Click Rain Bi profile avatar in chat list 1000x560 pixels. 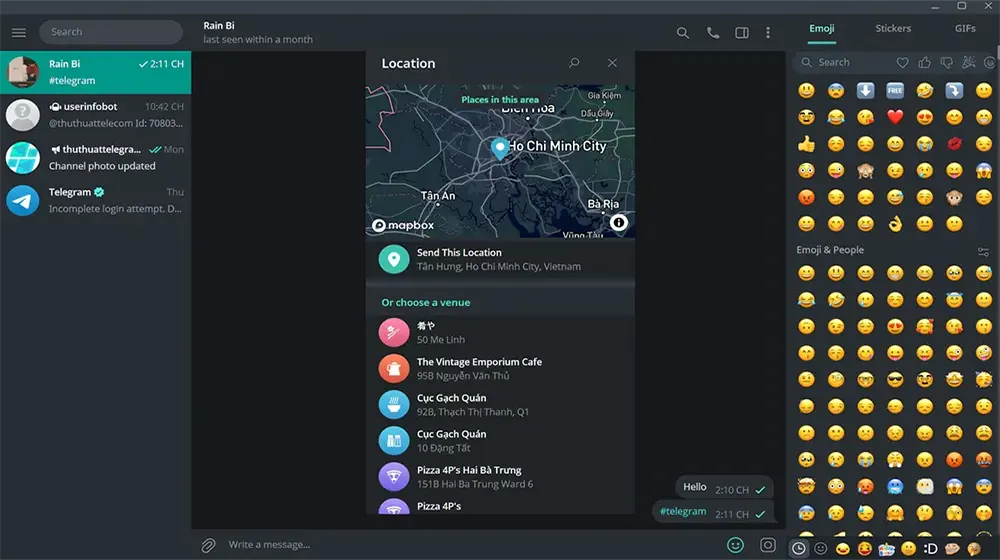point(22,72)
